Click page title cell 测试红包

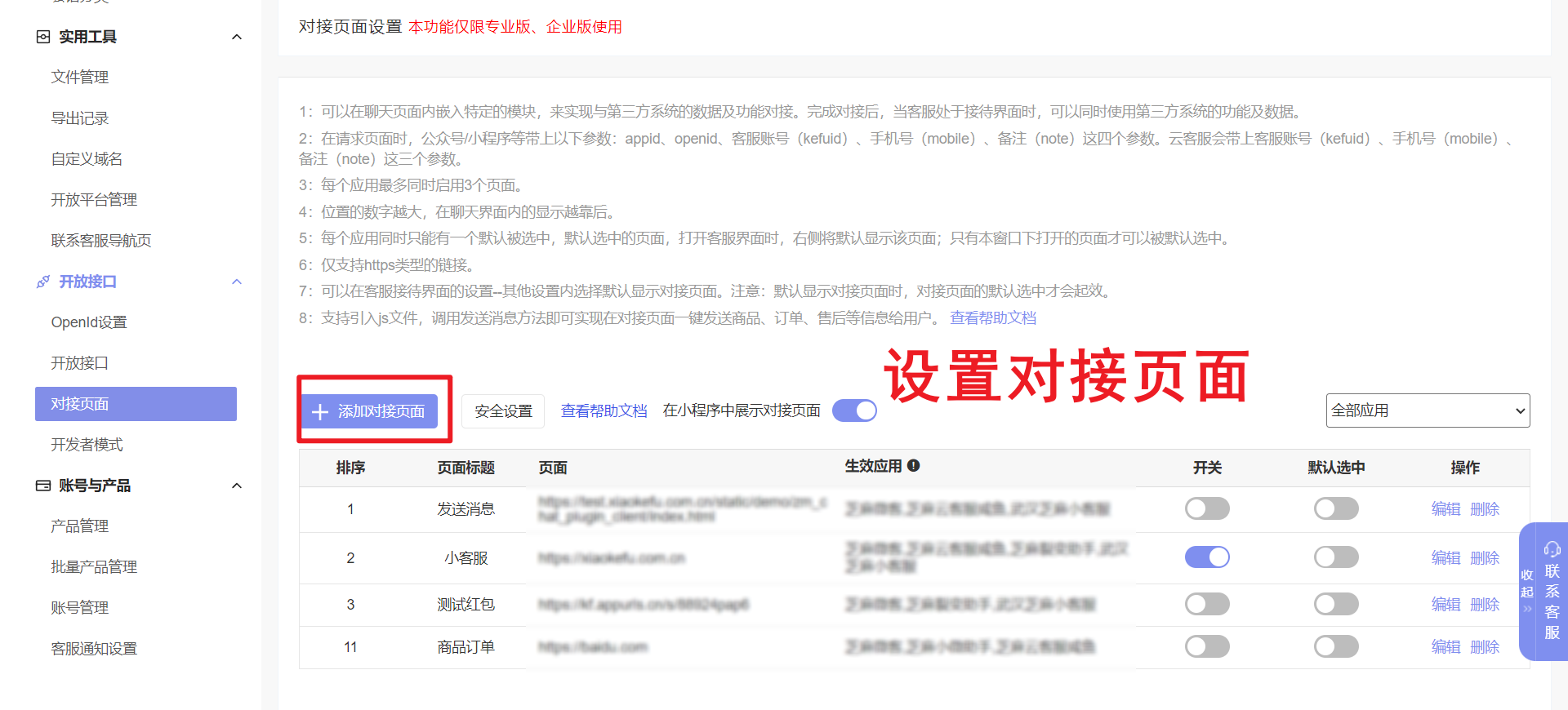(x=466, y=604)
